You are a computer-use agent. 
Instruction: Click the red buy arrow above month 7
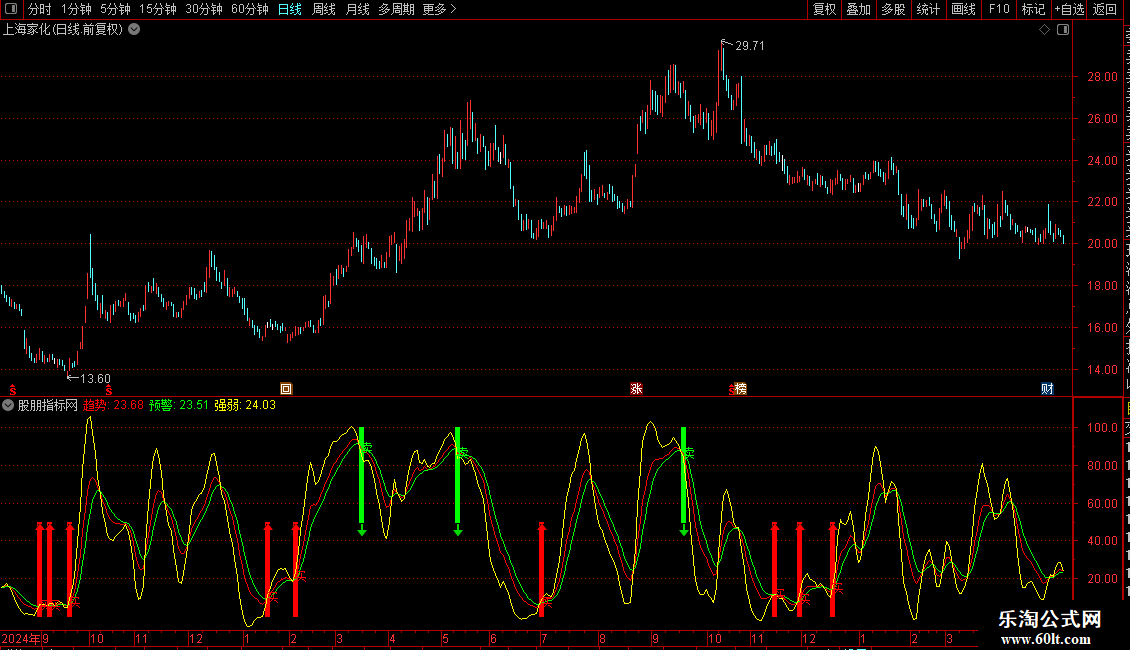tap(542, 569)
